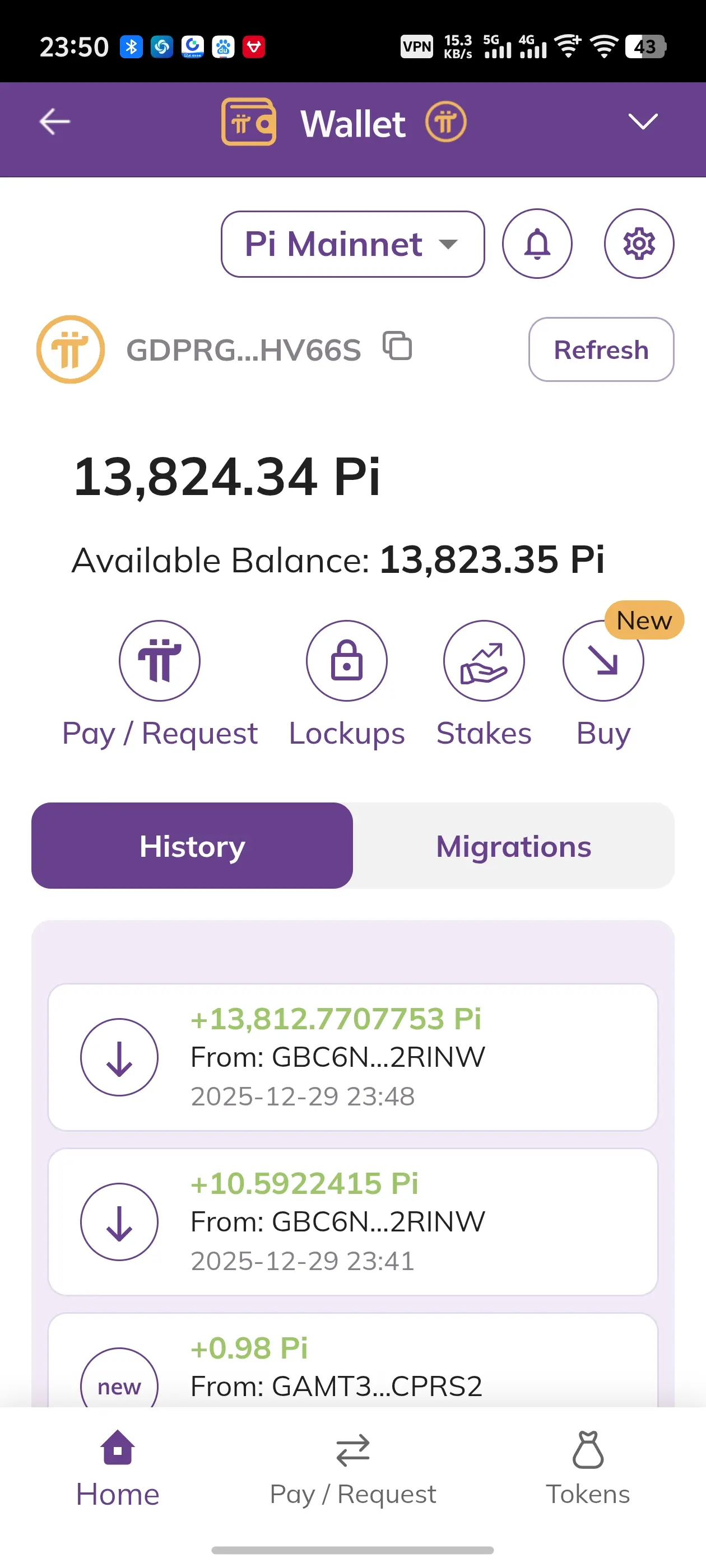The image size is (706, 1568).
Task: Tap timestamp 2025-12-29 23:41
Action: coord(303,1261)
